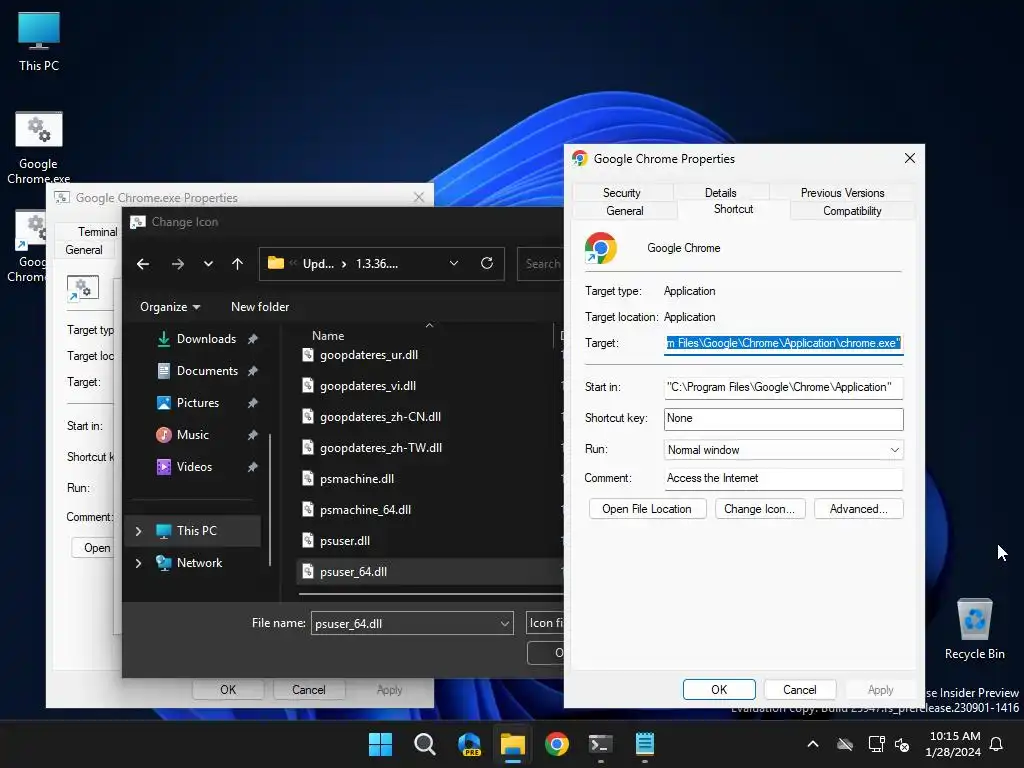Unpin Downloads via its pin icon
Viewport: 1024px width, 768px height.
click(x=253, y=339)
